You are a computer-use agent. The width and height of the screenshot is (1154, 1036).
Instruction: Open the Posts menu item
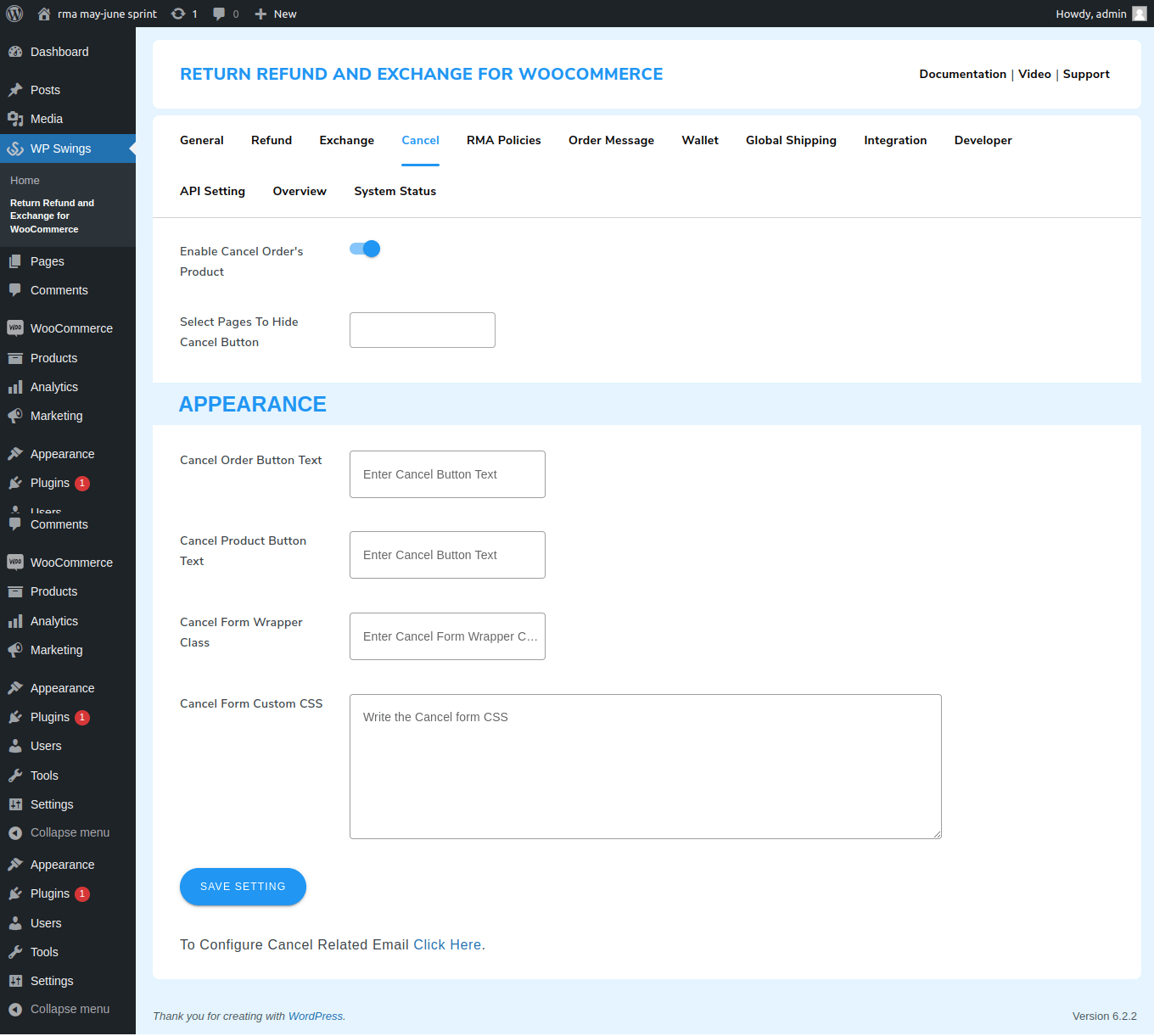[68, 90]
